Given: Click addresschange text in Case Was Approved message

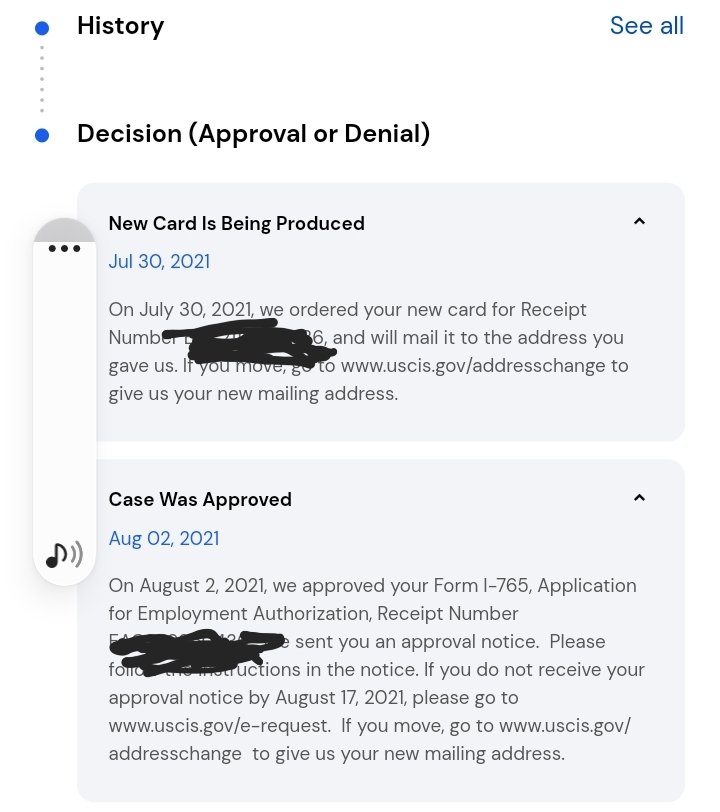Looking at the screenshot, I should click(x=175, y=753).
